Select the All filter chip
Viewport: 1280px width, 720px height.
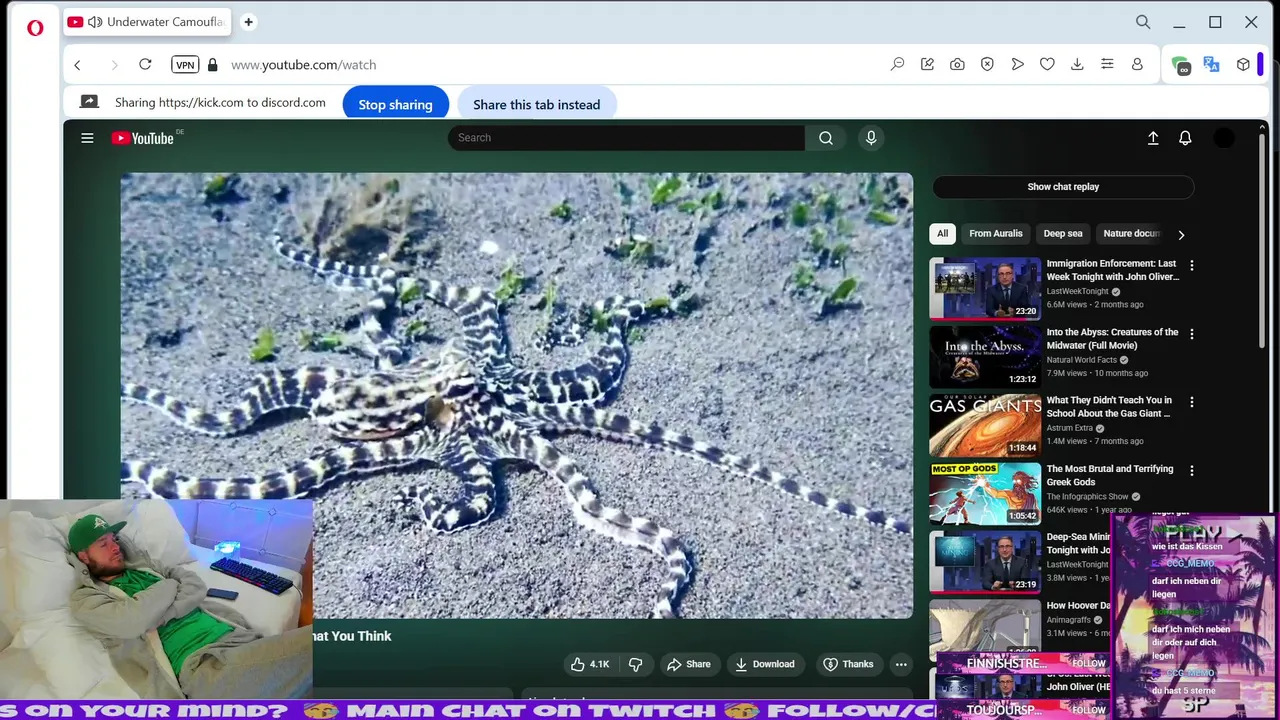coord(942,234)
